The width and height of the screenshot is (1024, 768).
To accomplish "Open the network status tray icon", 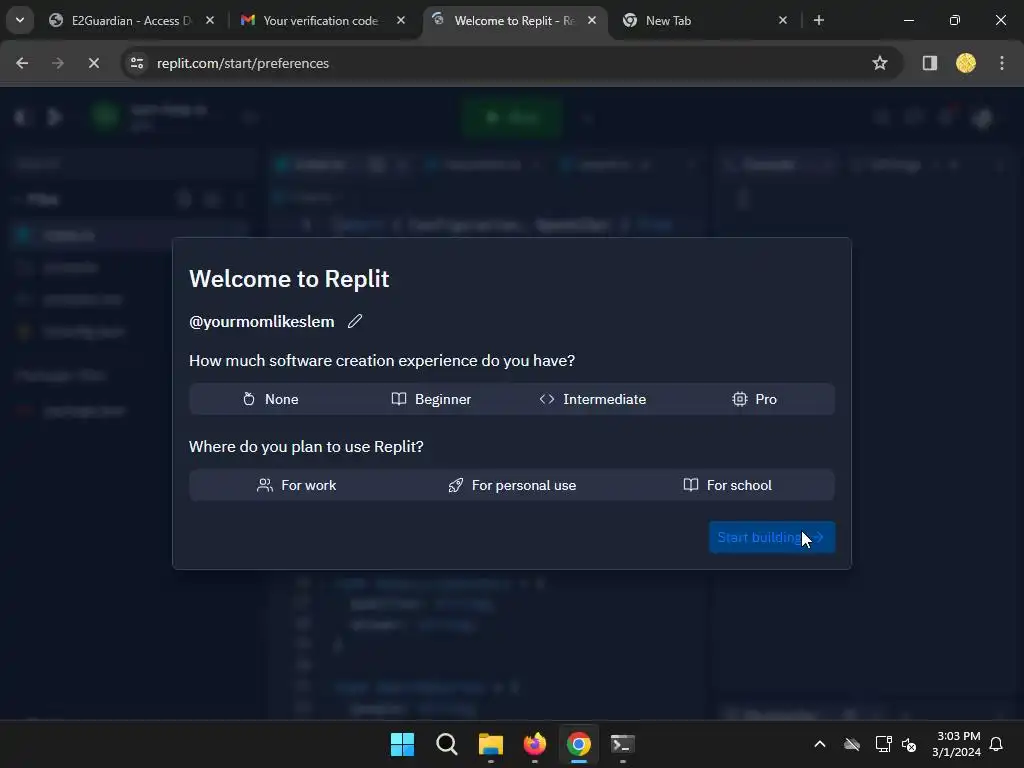I will (x=883, y=744).
